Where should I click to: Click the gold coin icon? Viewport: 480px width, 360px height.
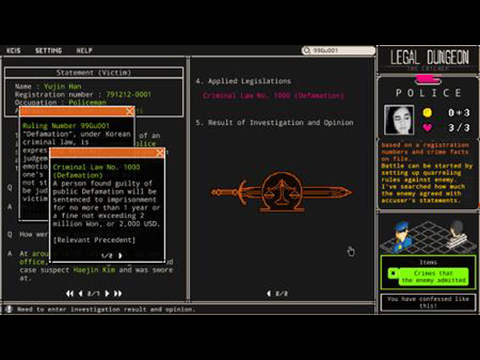(427, 113)
